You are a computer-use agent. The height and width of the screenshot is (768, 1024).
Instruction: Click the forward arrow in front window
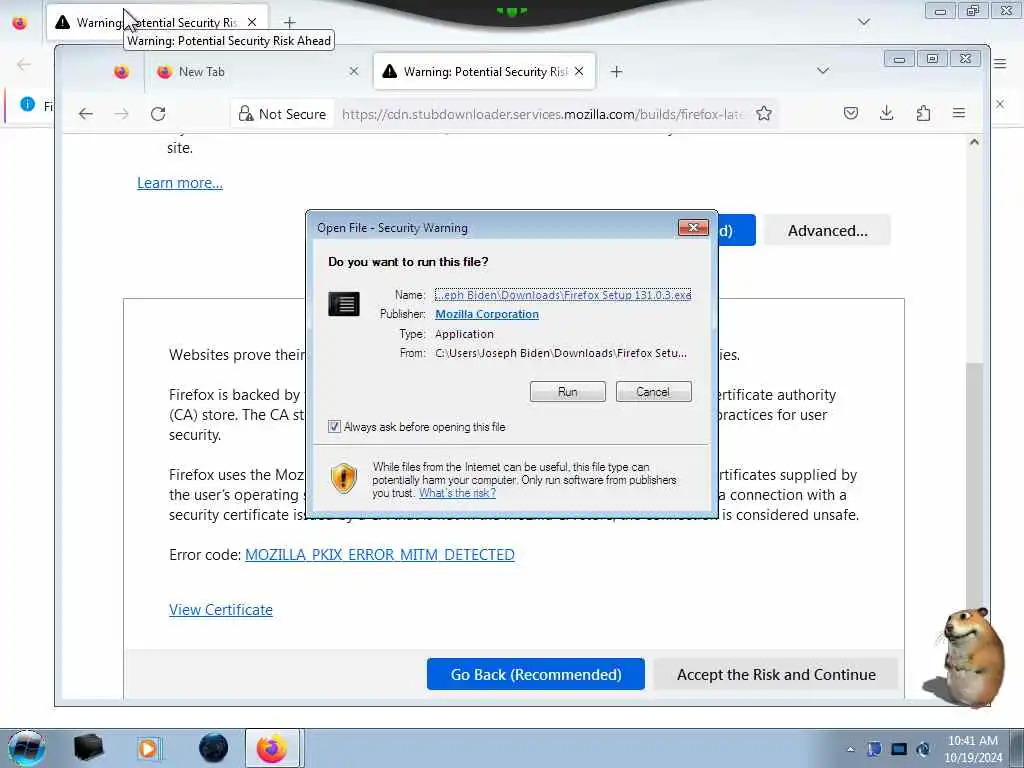pyautogui.click(x=121, y=114)
